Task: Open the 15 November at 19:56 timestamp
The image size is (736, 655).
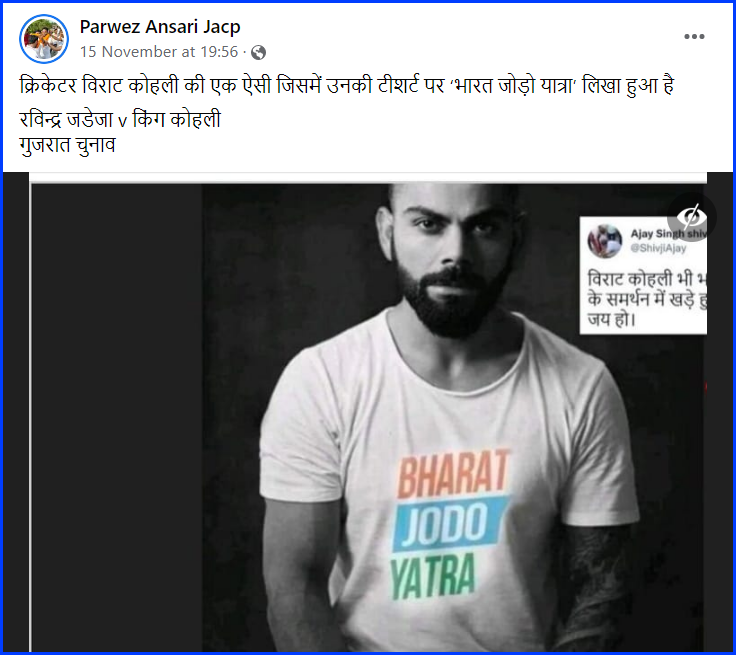Action: click(x=159, y=52)
